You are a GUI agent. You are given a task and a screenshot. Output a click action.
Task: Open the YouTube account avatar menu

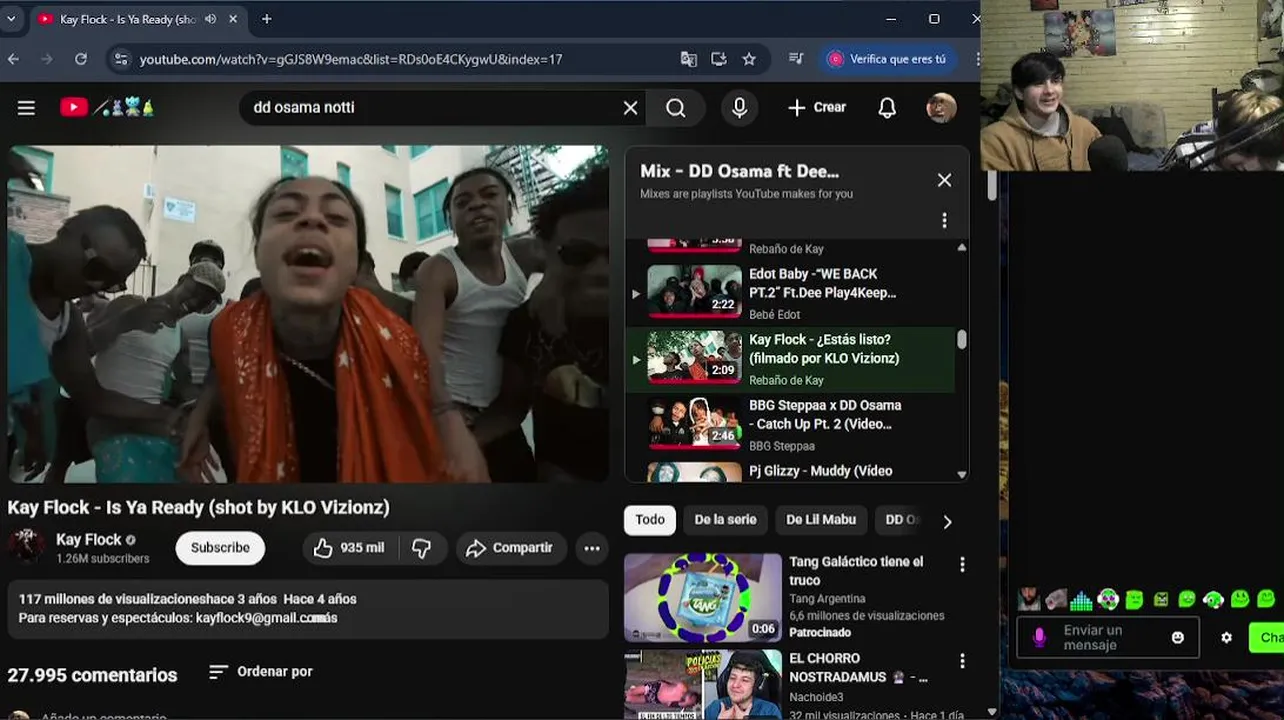(x=941, y=108)
